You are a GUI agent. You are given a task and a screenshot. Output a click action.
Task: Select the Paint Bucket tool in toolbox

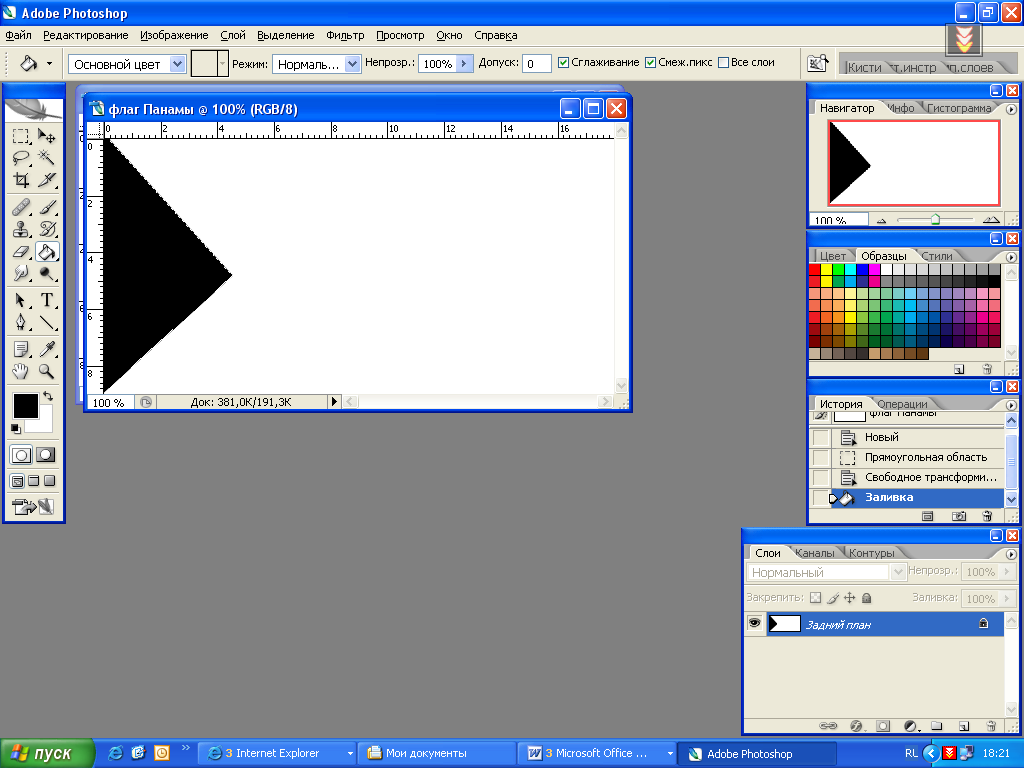click(x=46, y=251)
